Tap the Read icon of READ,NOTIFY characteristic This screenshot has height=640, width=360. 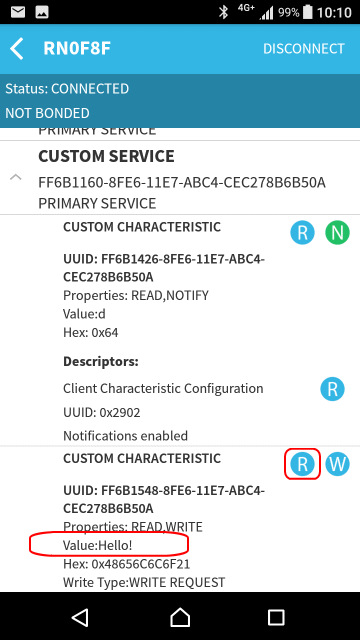[x=302, y=233]
